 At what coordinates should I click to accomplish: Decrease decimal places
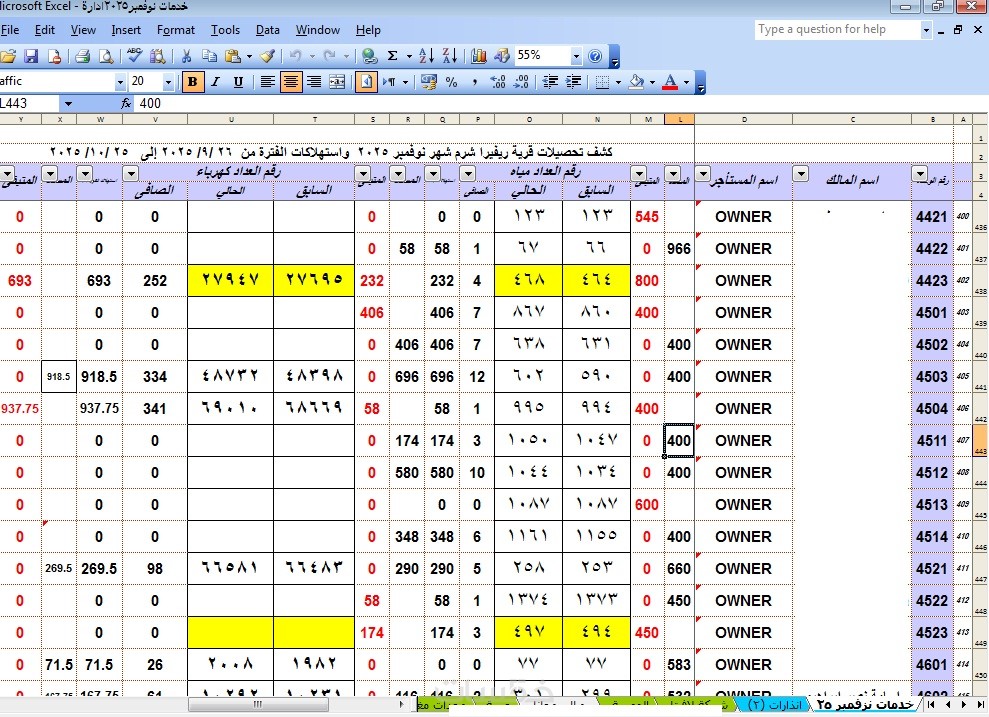(x=521, y=82)
